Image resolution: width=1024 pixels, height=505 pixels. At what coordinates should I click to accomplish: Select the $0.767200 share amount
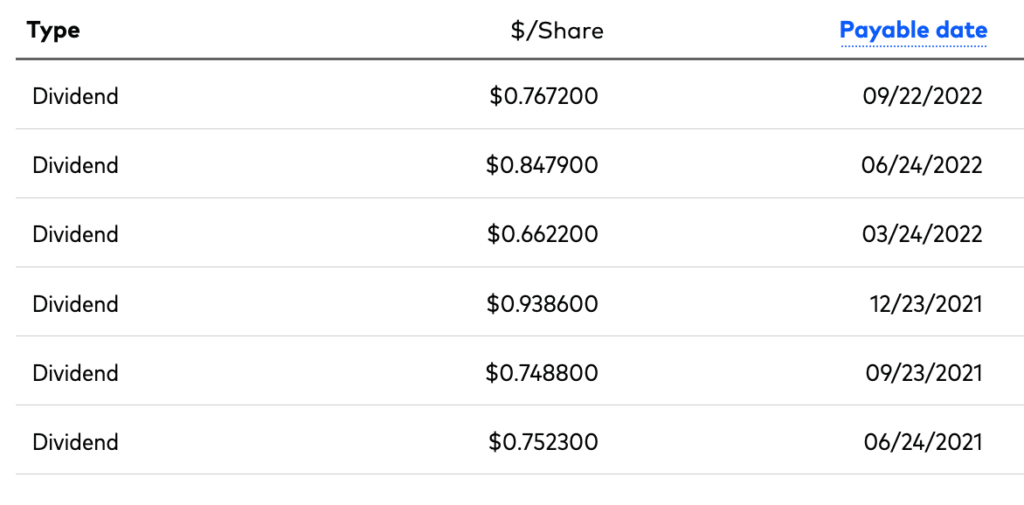tap(543, 96)
